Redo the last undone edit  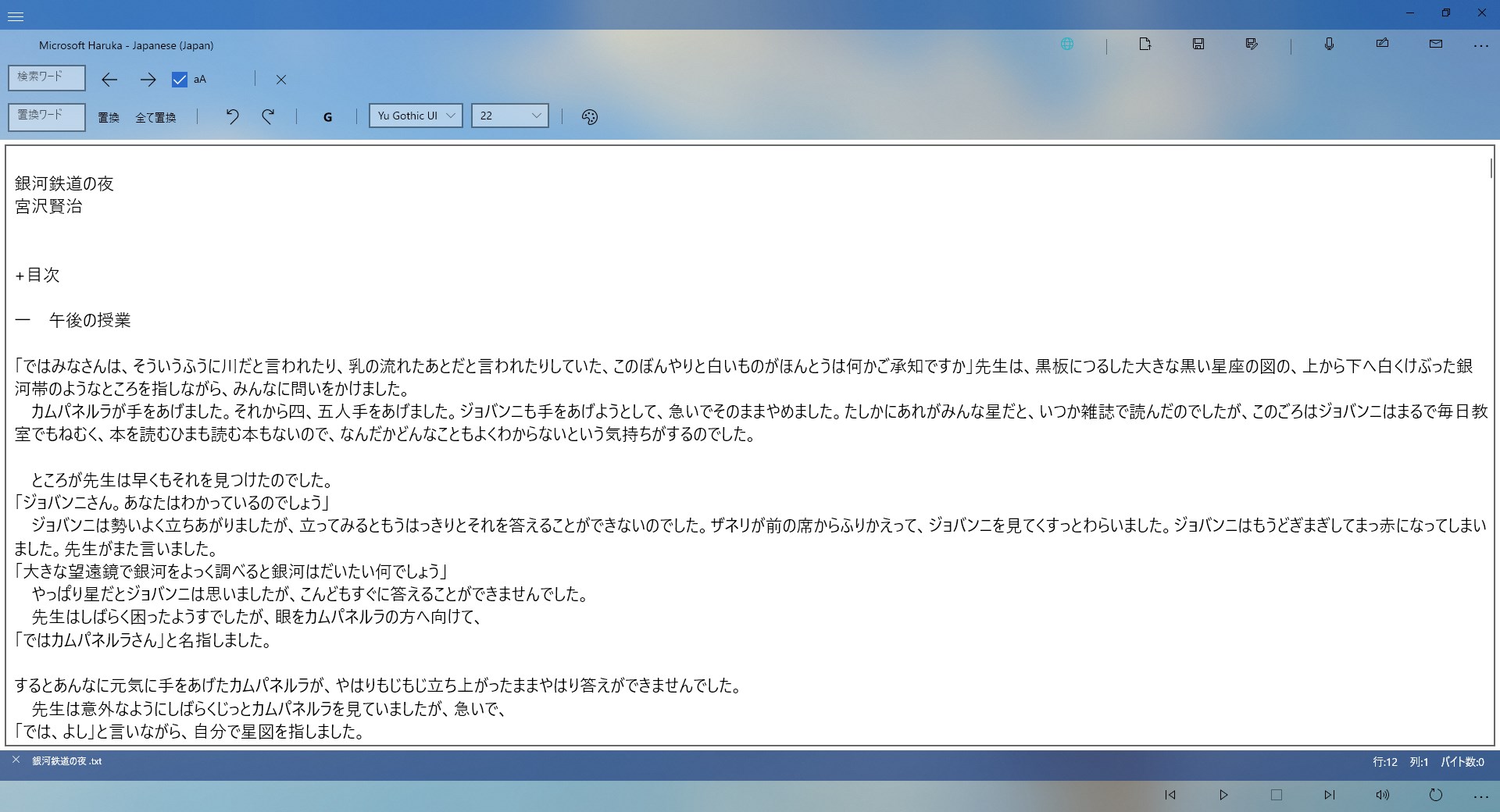click(x=268, y=117)
